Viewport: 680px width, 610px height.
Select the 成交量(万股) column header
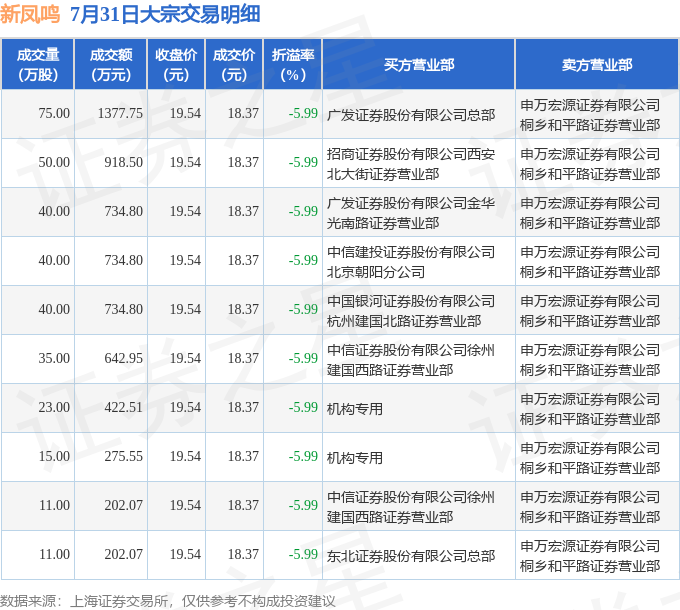pyautogui.click(x=38, y=65)
